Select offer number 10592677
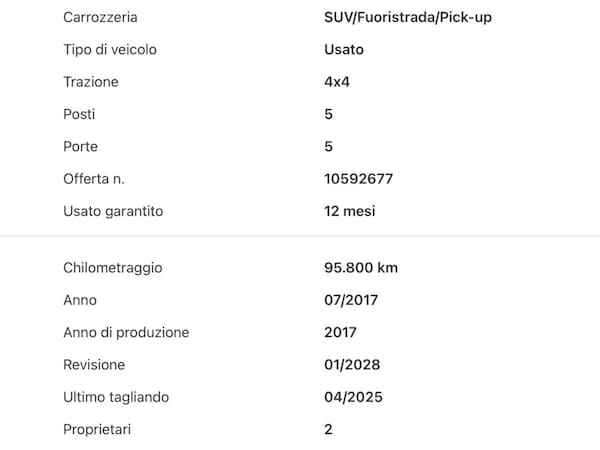The image size is (600, 450). (x=359, y=179)
